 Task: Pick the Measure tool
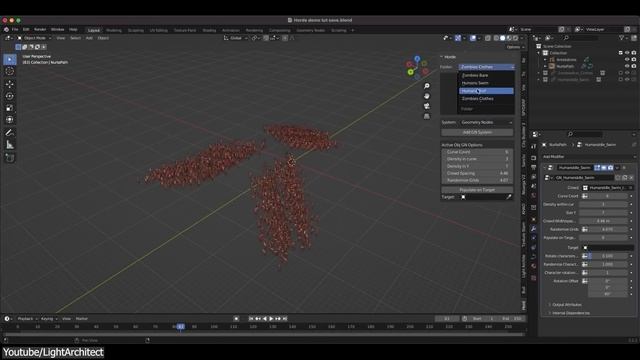pos(10,144)
